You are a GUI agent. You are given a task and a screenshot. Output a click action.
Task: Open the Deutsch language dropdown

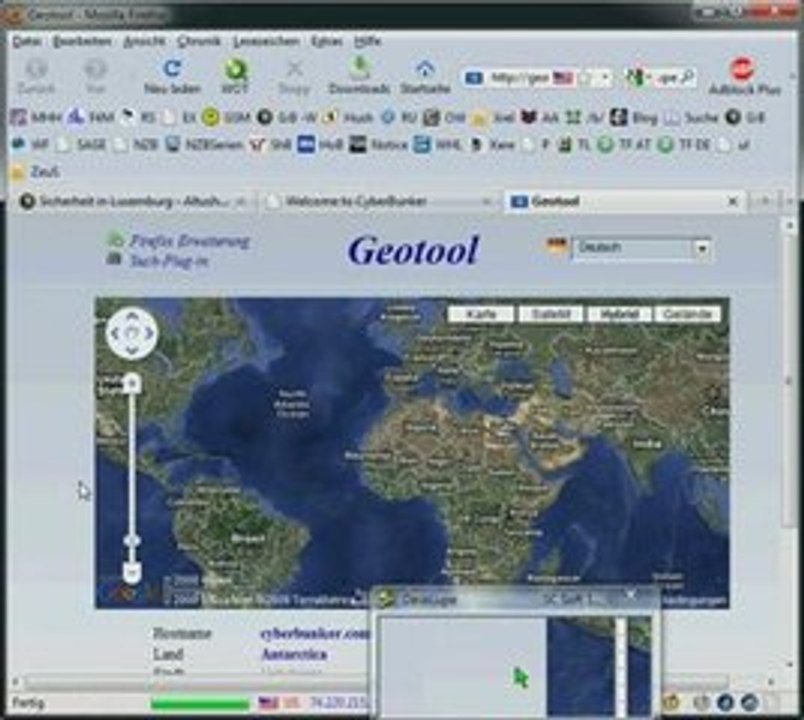coord(641,248)
